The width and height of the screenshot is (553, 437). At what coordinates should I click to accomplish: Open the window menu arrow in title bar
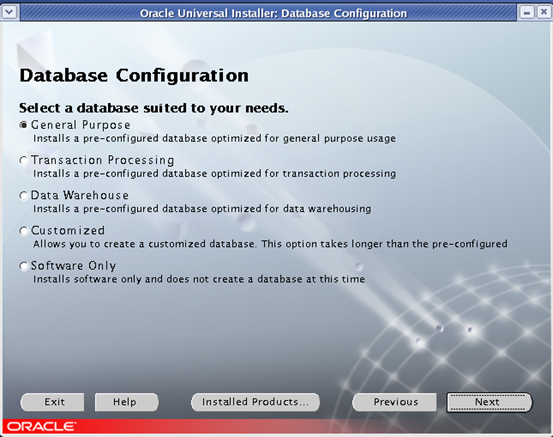pyautogui.click(x=9, y=12)
